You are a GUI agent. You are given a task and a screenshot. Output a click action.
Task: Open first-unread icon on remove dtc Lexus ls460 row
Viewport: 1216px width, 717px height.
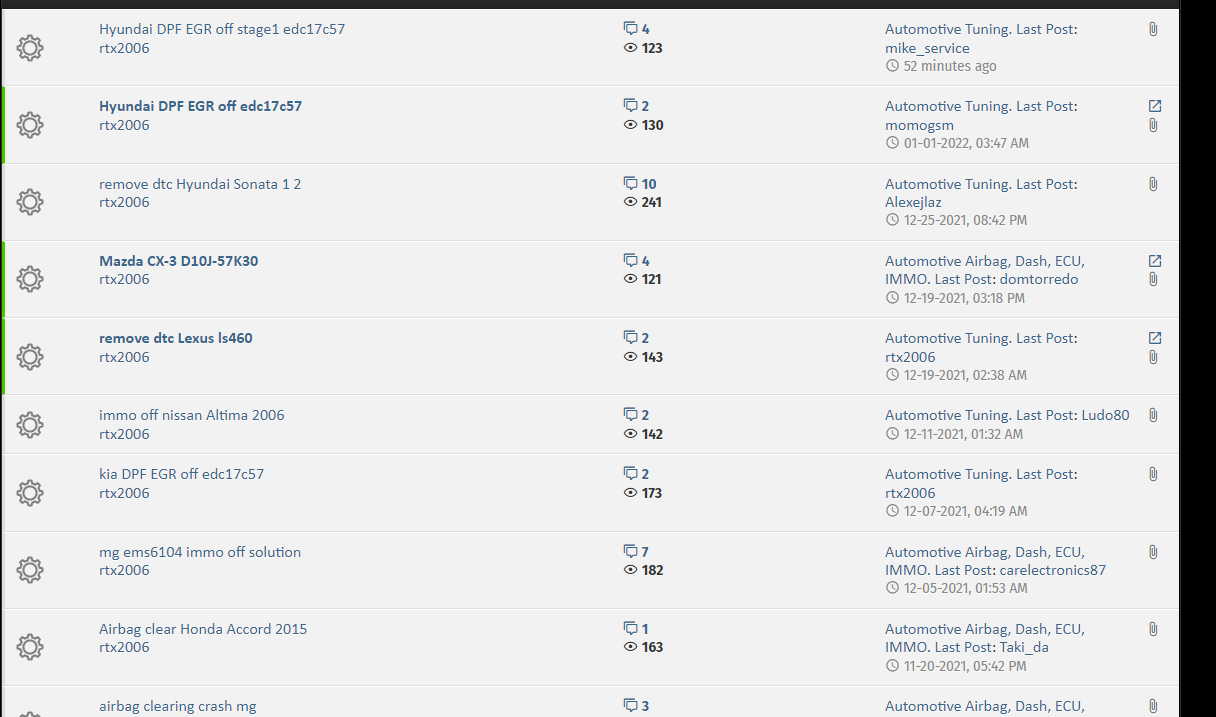click(1154, 338)
